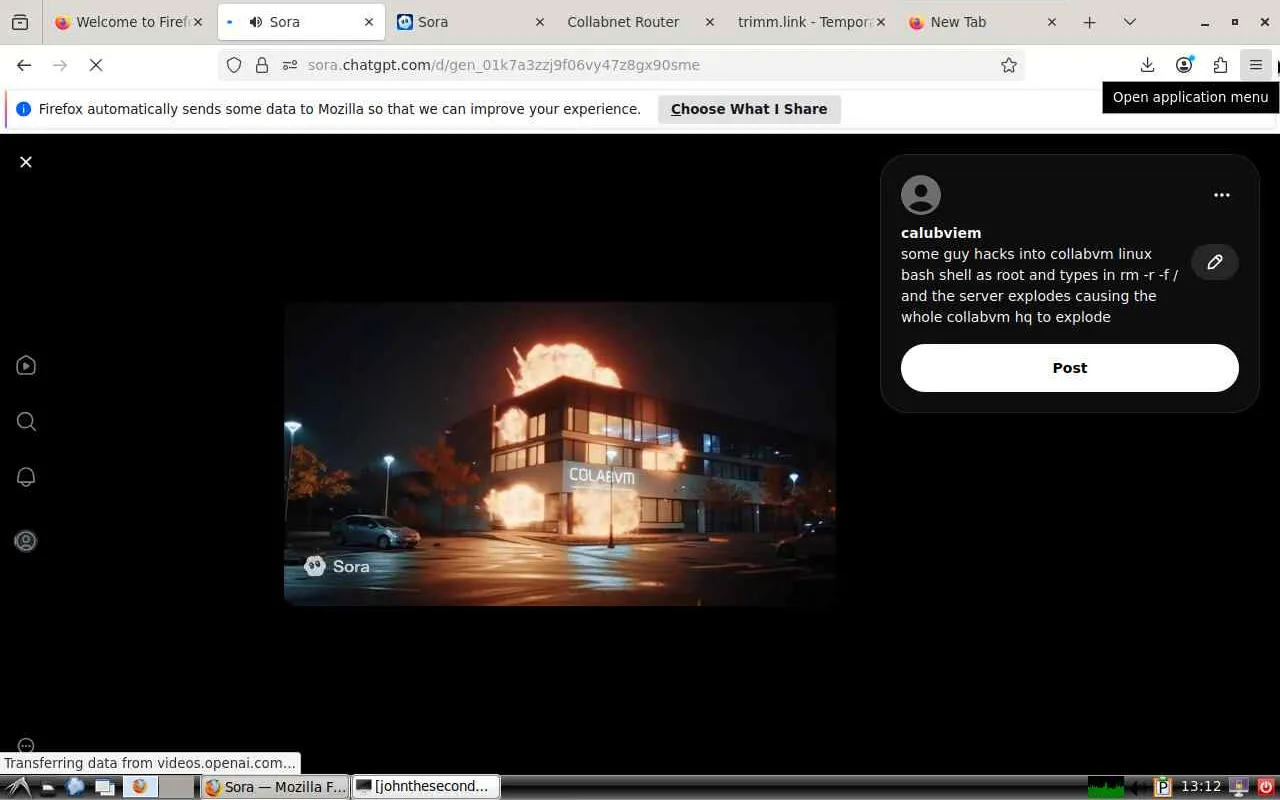Stop loading the current page
The height and width of the screenshot is (800, 1280).
pyautogui.click(x=96, y=65)
